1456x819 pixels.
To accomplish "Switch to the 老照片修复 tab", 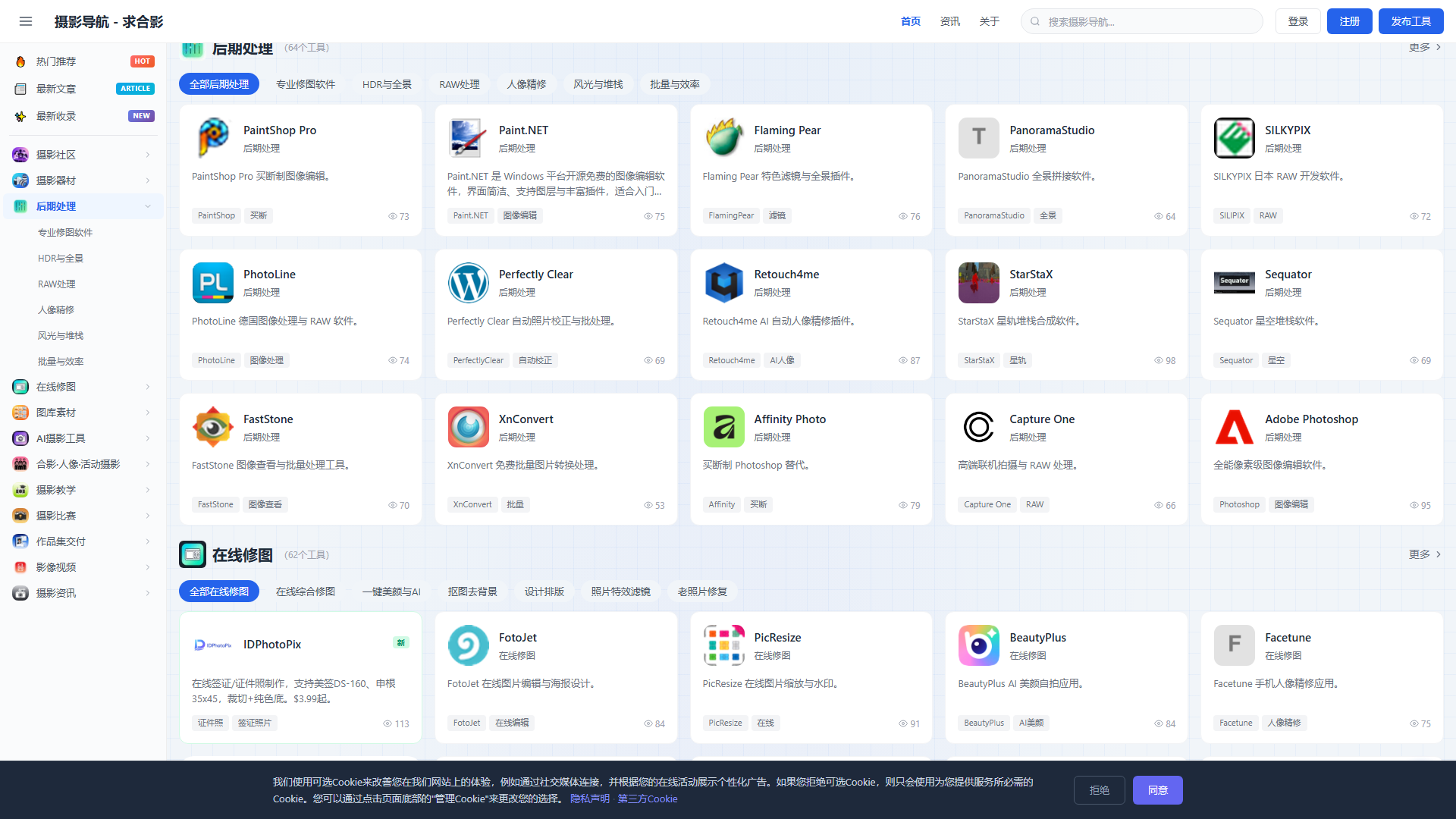I will pos(702,591).
